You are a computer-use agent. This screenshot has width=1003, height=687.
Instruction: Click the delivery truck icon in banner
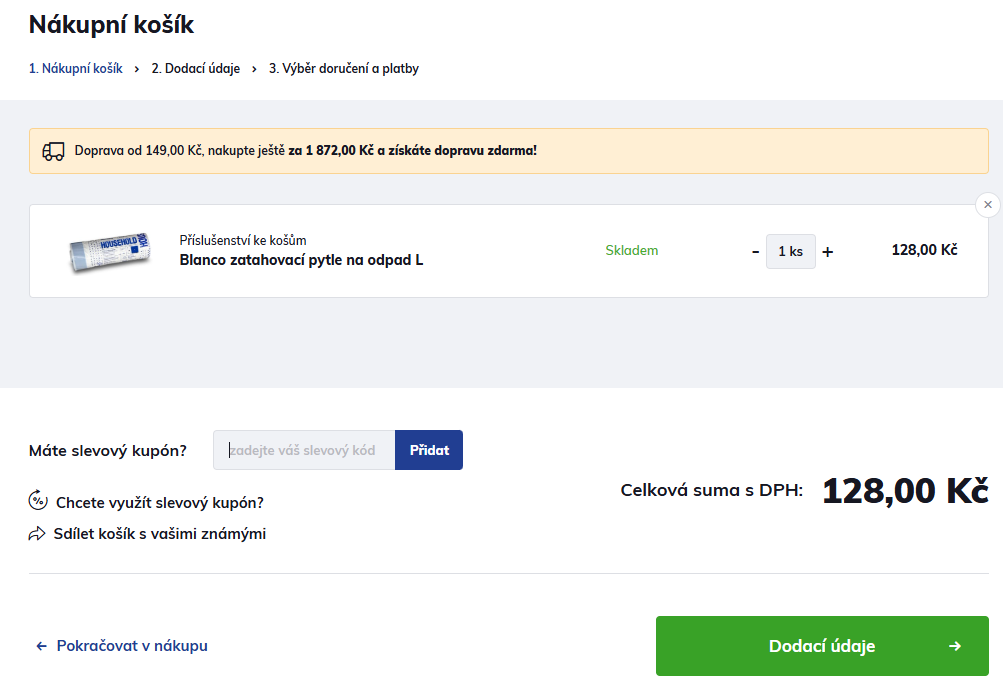point(53,151)
